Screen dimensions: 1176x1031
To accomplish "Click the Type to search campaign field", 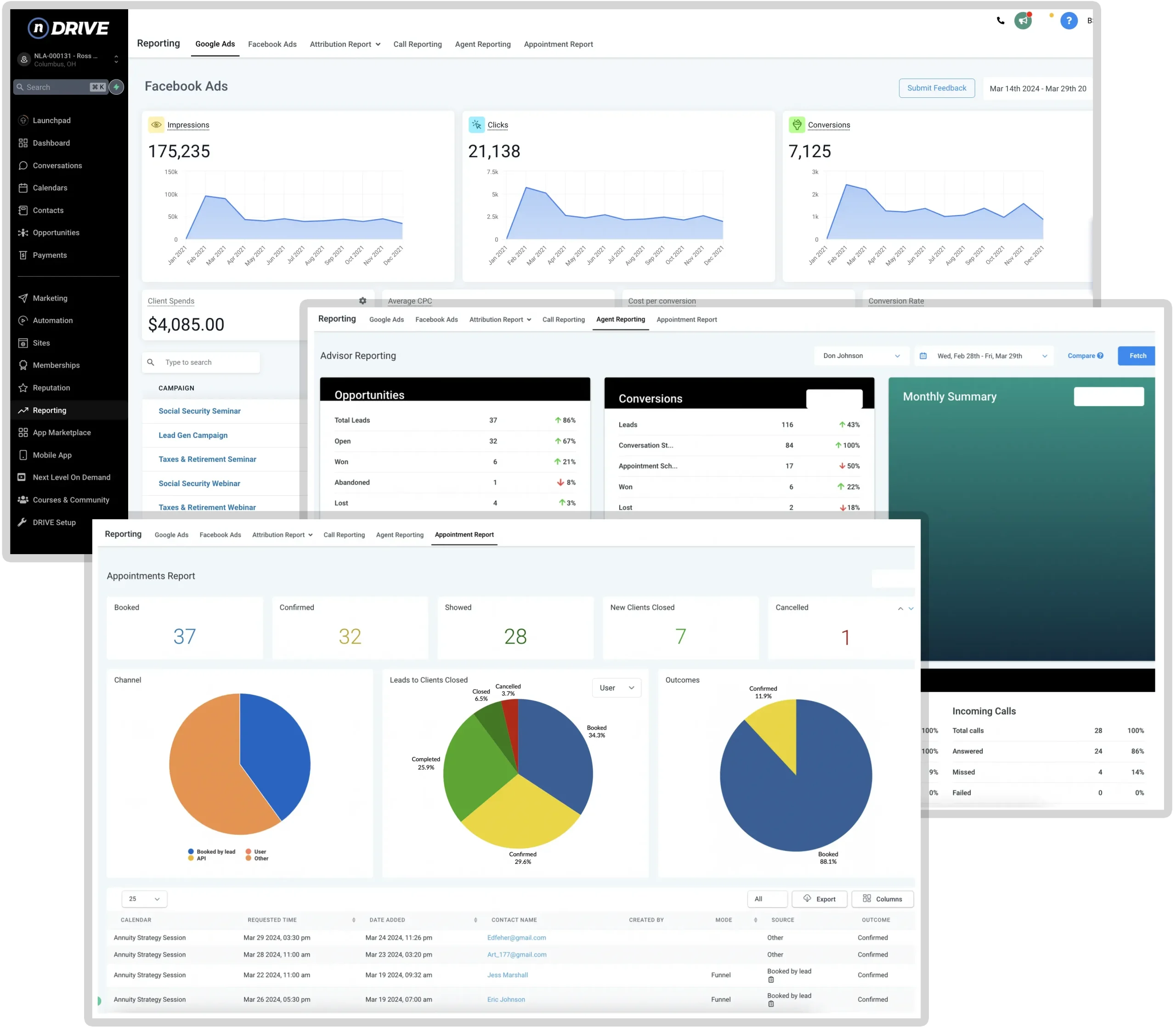I will click(201, 363).
